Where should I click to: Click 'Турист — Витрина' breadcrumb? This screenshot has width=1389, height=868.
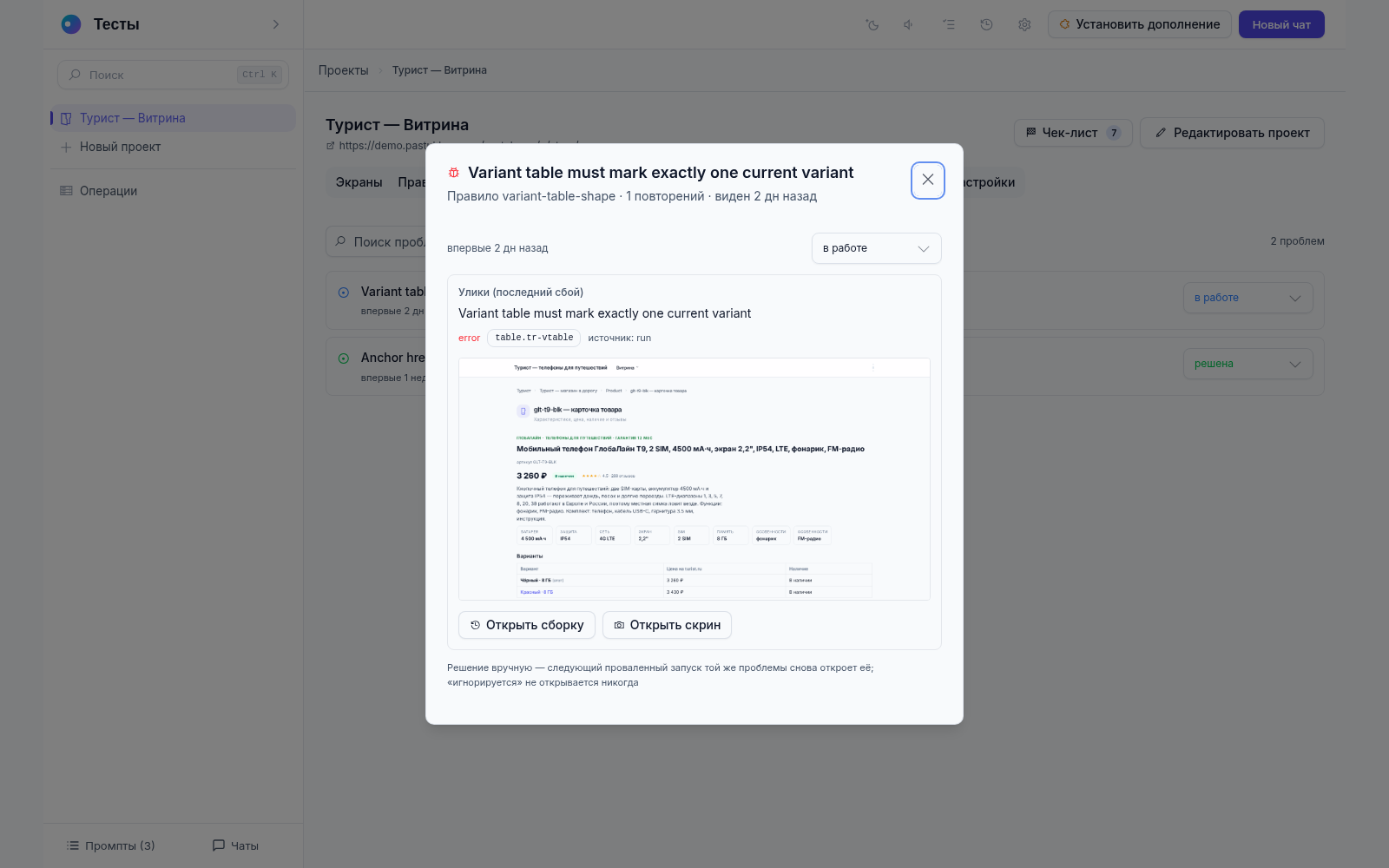(439, 70)
